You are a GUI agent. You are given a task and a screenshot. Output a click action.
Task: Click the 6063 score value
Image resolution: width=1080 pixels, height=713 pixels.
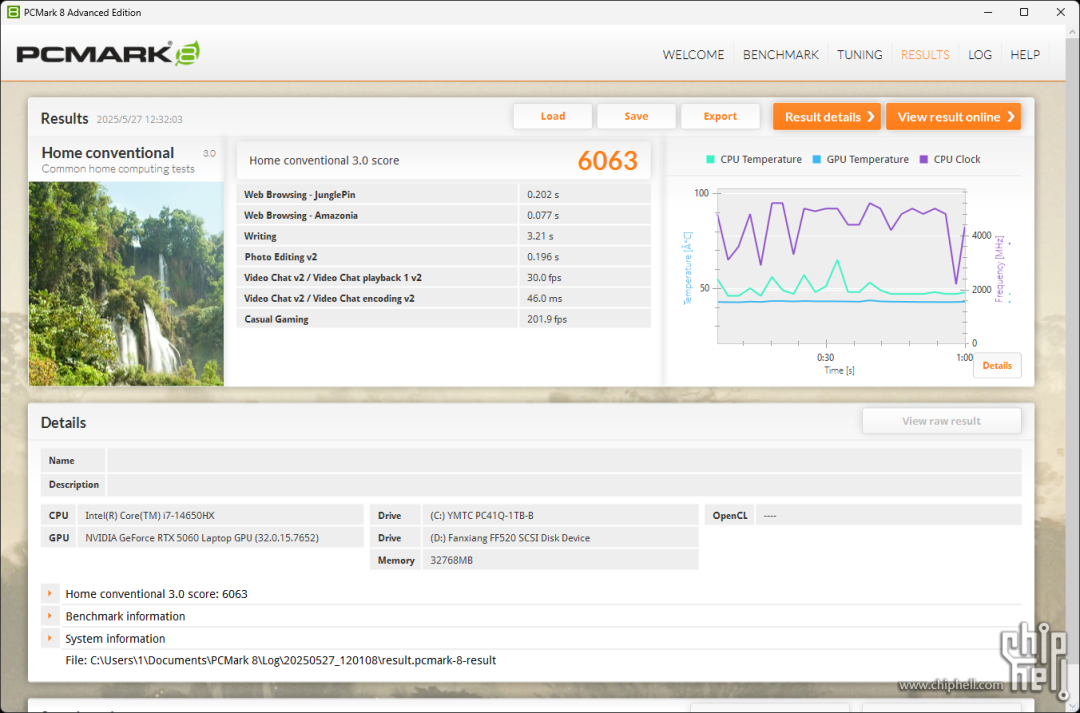[608, 161]
